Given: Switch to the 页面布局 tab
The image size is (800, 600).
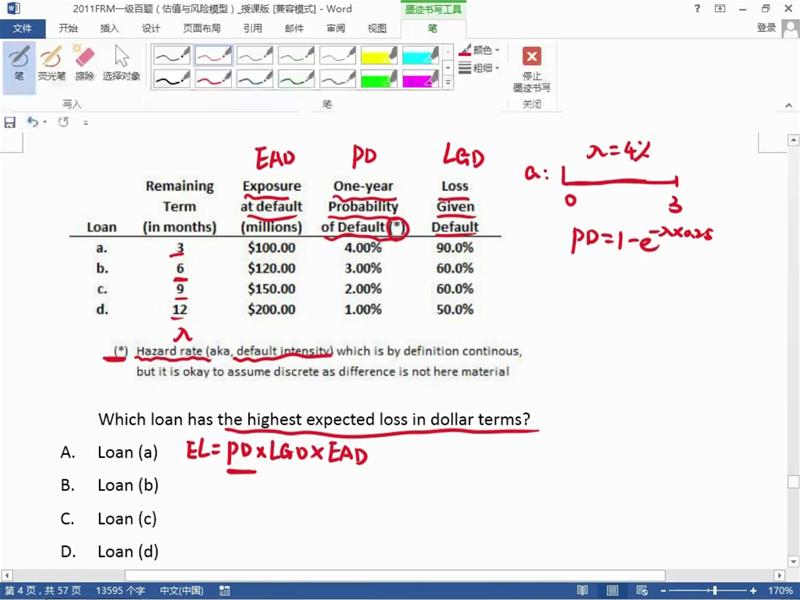Looking at the screenshot, I should click(x=202, y=28).
